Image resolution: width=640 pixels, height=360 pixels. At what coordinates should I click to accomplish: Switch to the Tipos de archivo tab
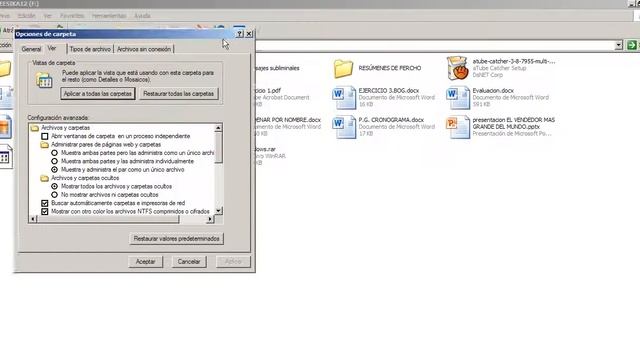click(x=90, y=49)
